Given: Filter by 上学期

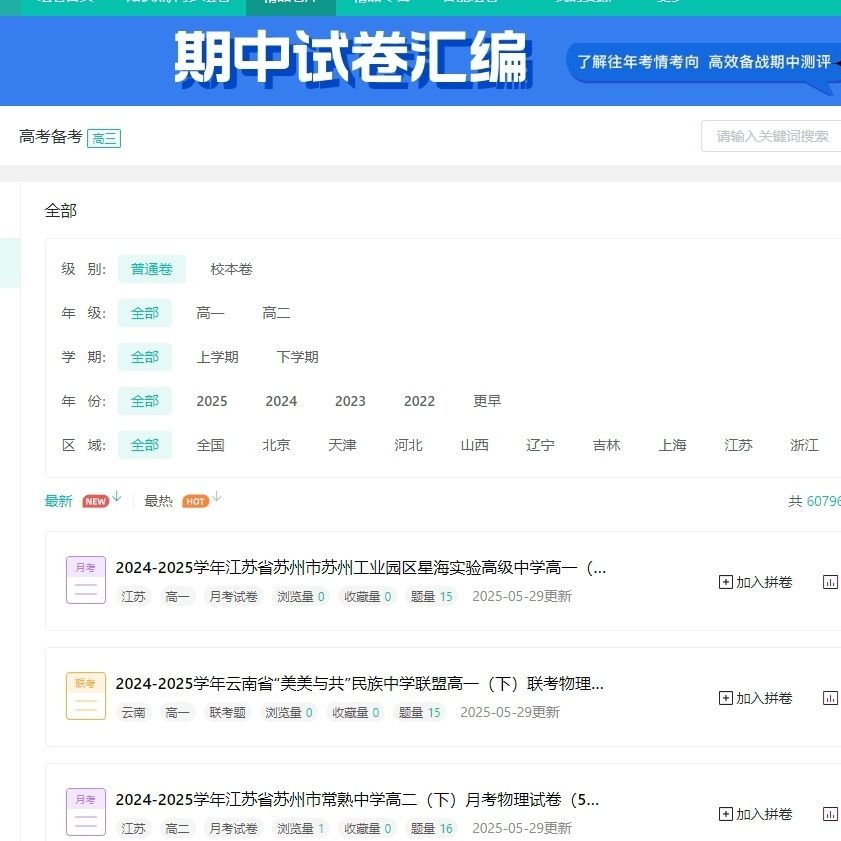Looking at the screenshot, I should click(217, 357).
